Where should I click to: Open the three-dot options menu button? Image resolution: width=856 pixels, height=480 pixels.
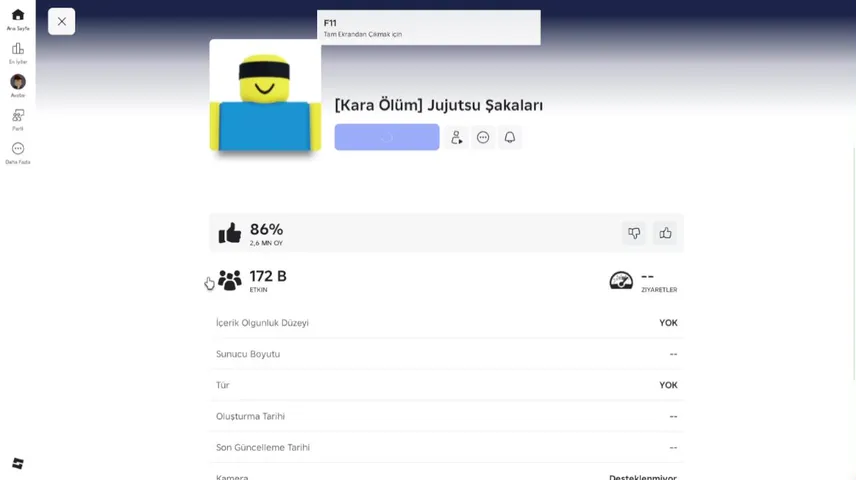483,137
